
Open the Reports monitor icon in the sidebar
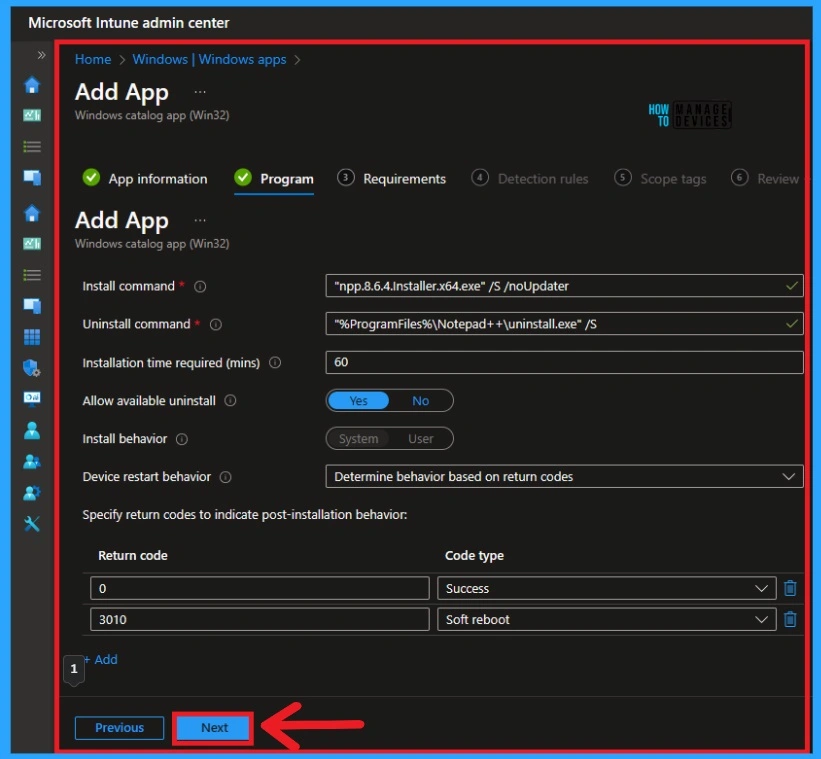32,398
